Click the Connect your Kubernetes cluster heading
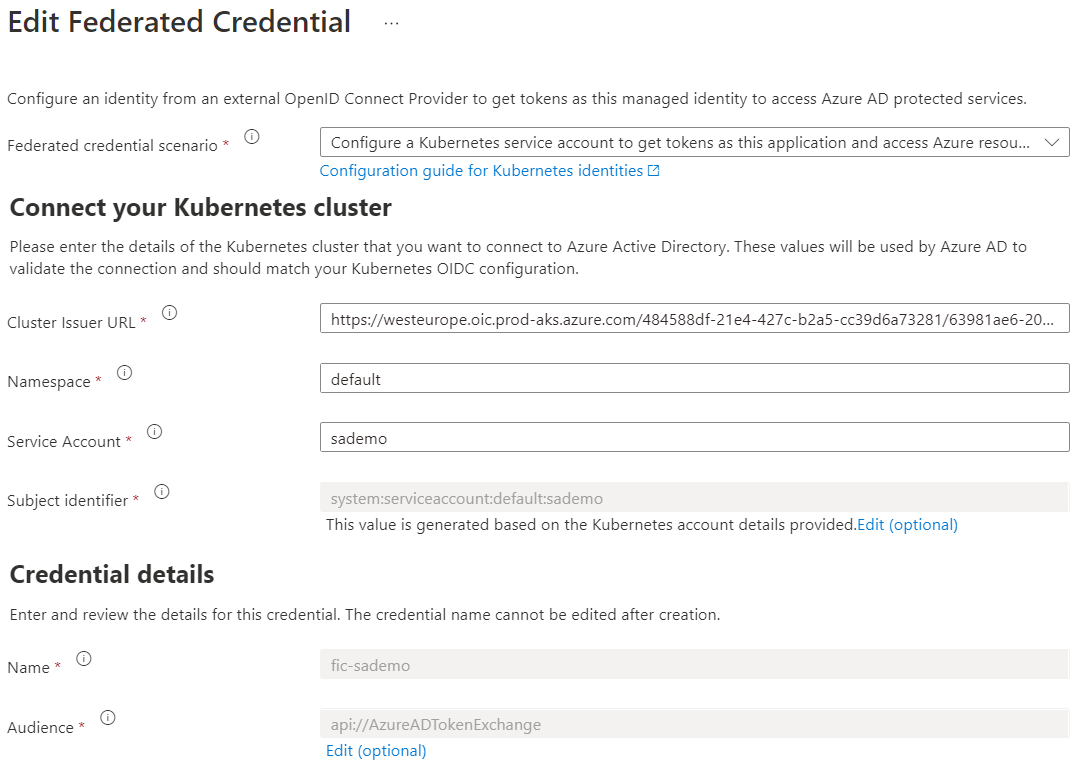The width and height of the screenshot is (1080, 764). [200, 208]
